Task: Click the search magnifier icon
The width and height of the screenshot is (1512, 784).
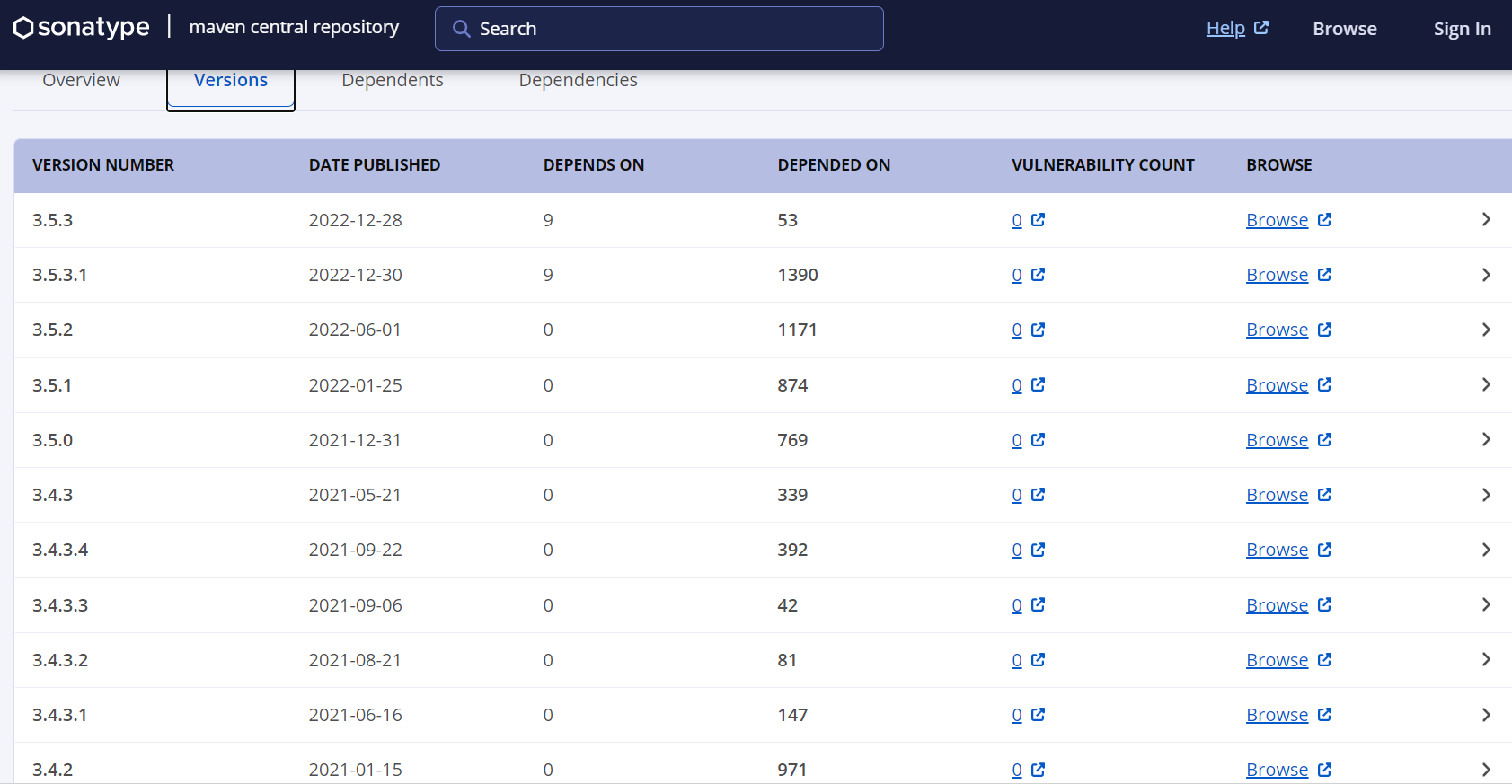Action: (461, 29)
